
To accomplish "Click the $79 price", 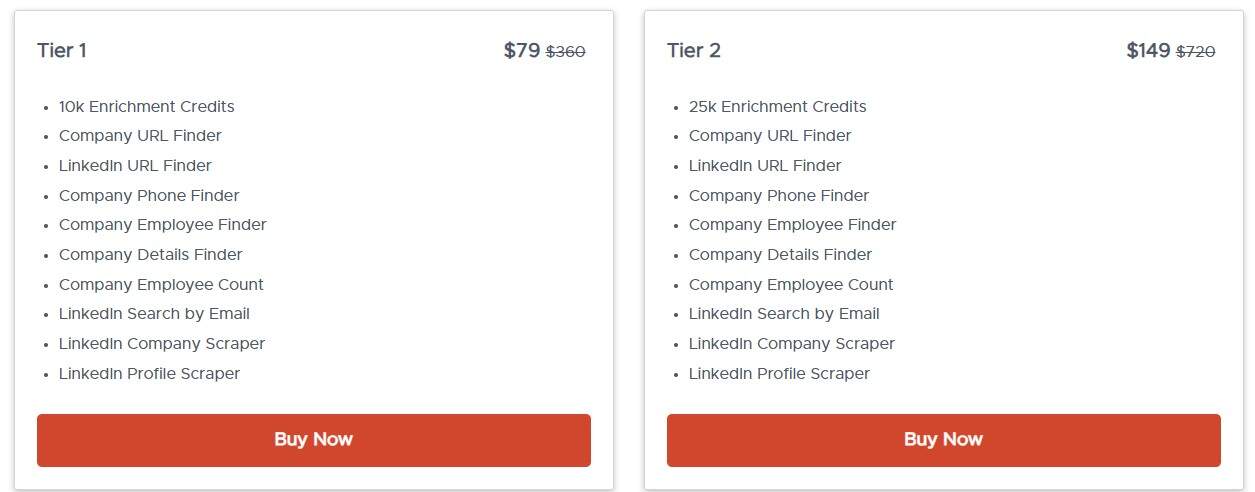I will [x=522, y=51].
